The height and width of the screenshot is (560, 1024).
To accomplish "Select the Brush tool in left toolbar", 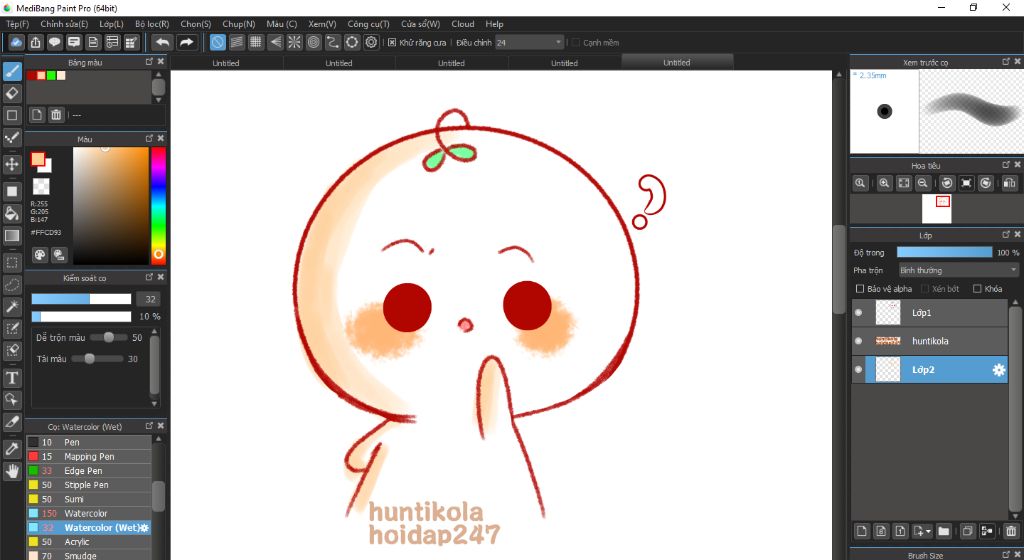I will 12,71.
